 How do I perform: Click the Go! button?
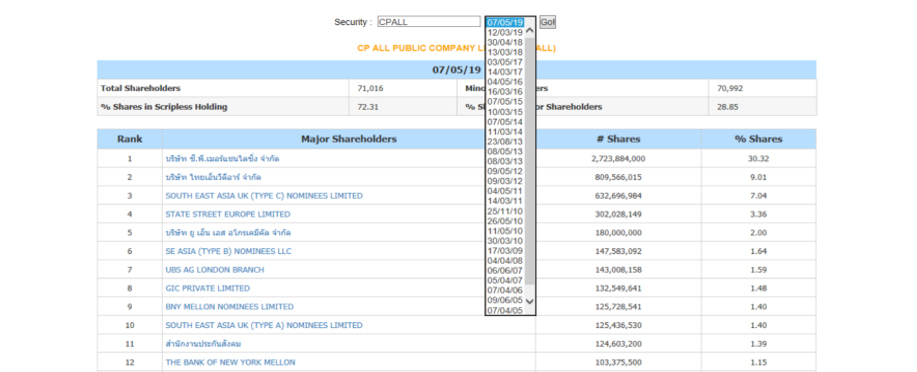point(547,22)
